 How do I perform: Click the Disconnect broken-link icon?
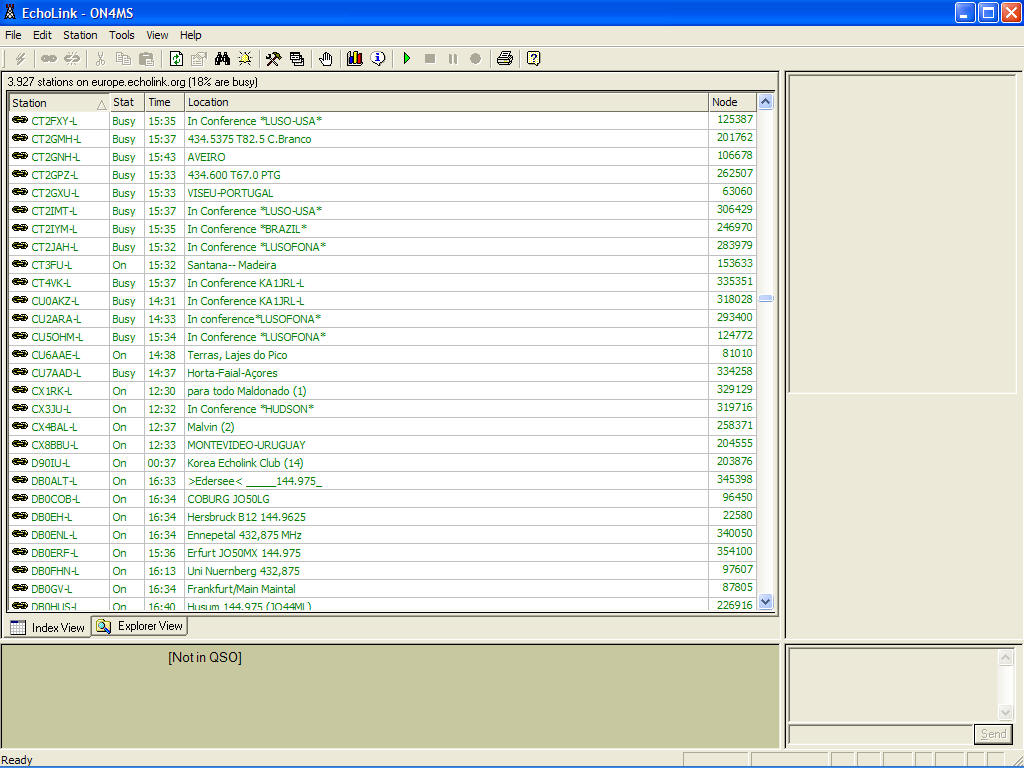72,59
